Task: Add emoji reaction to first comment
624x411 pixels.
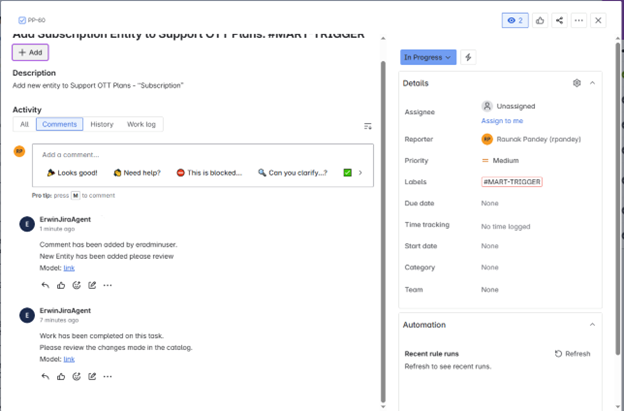Action: [76, 285]
